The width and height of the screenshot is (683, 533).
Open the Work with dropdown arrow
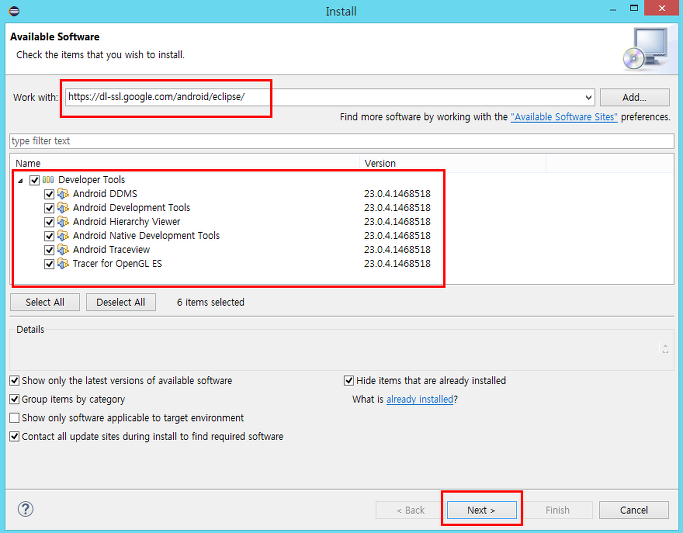588,97
